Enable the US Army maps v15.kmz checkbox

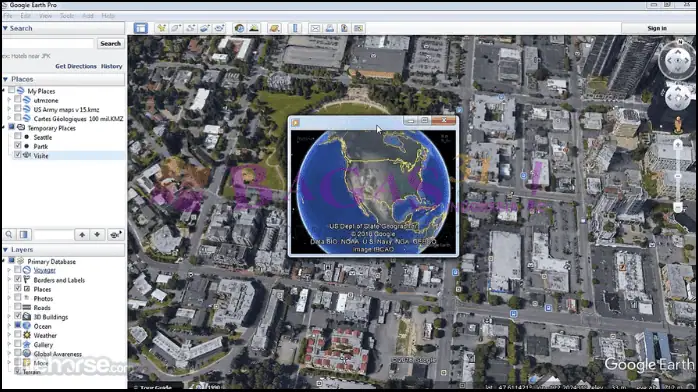pos(17,109)
